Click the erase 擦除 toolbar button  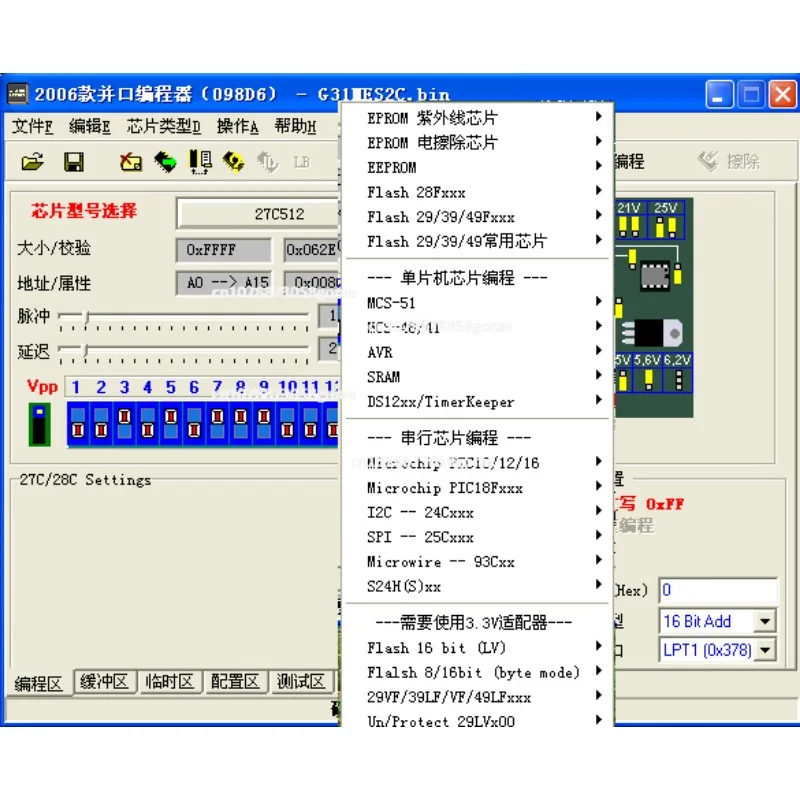coord(730,161)
